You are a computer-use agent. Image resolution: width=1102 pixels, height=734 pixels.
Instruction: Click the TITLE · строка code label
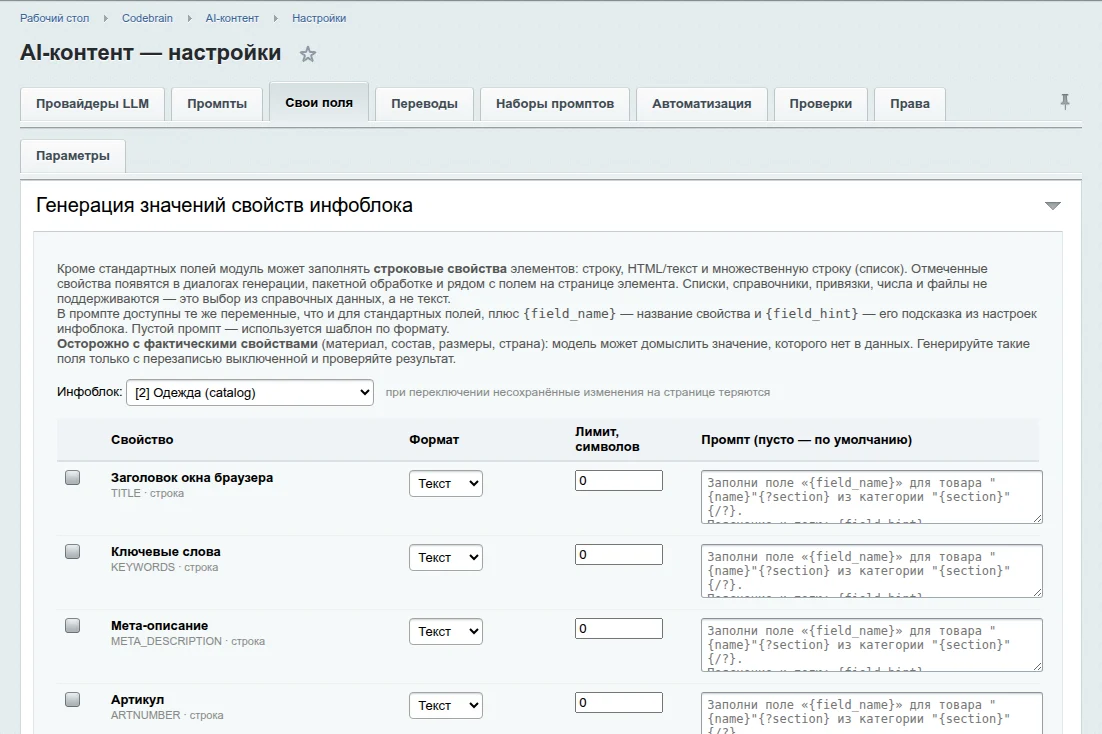(x=147, y=493)
